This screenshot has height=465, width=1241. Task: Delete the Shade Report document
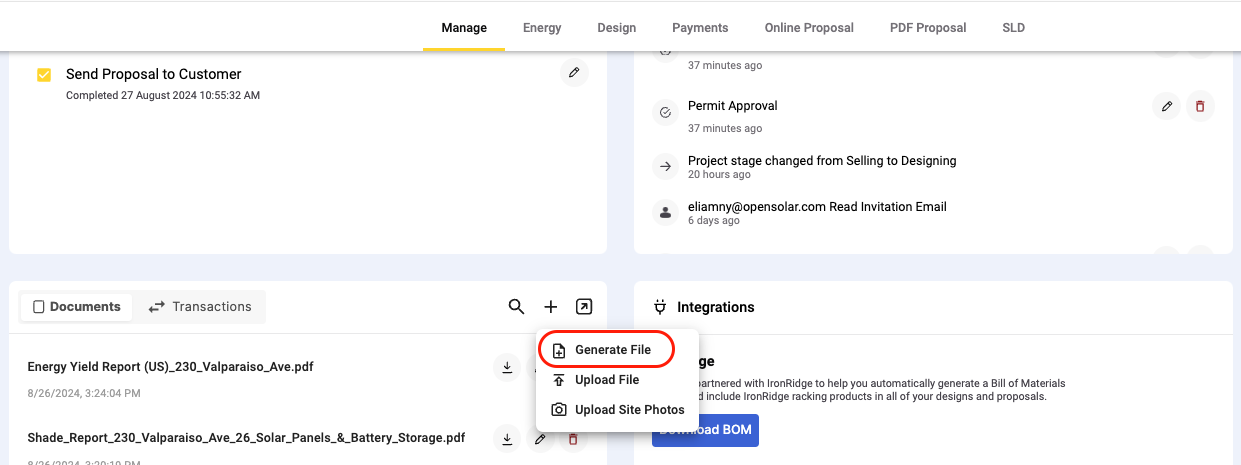pyautogui.click(x=573, y=438)
